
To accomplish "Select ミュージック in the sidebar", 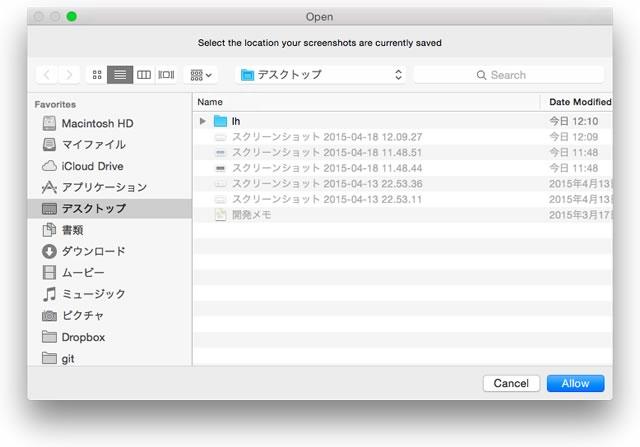I will [93, 294].
